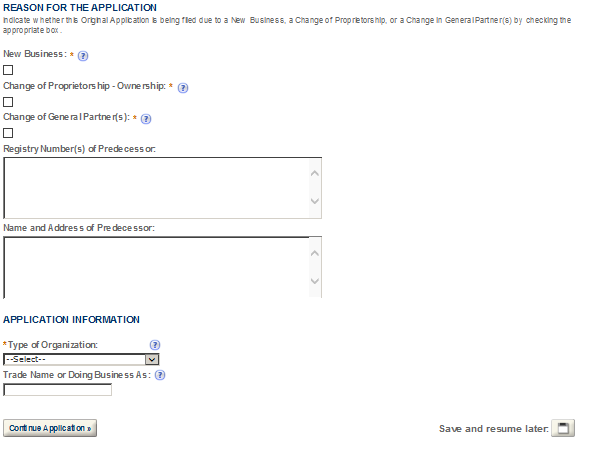
Task: Click down arrow in Name and Address scrollbar
Action: (315, 281)
